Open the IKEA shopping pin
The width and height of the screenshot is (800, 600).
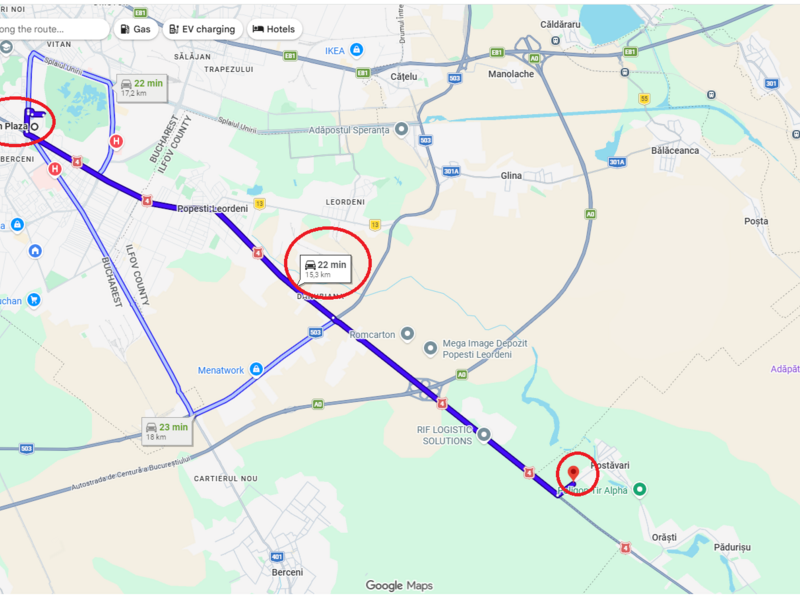357,50
